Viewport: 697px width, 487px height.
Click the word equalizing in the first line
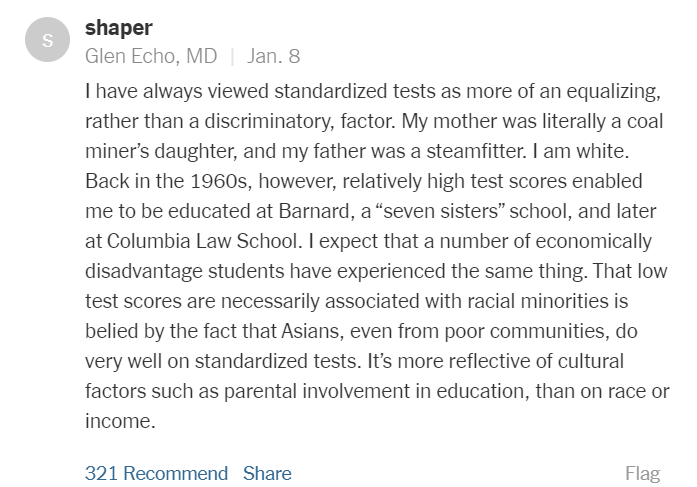tap(613, 92)
